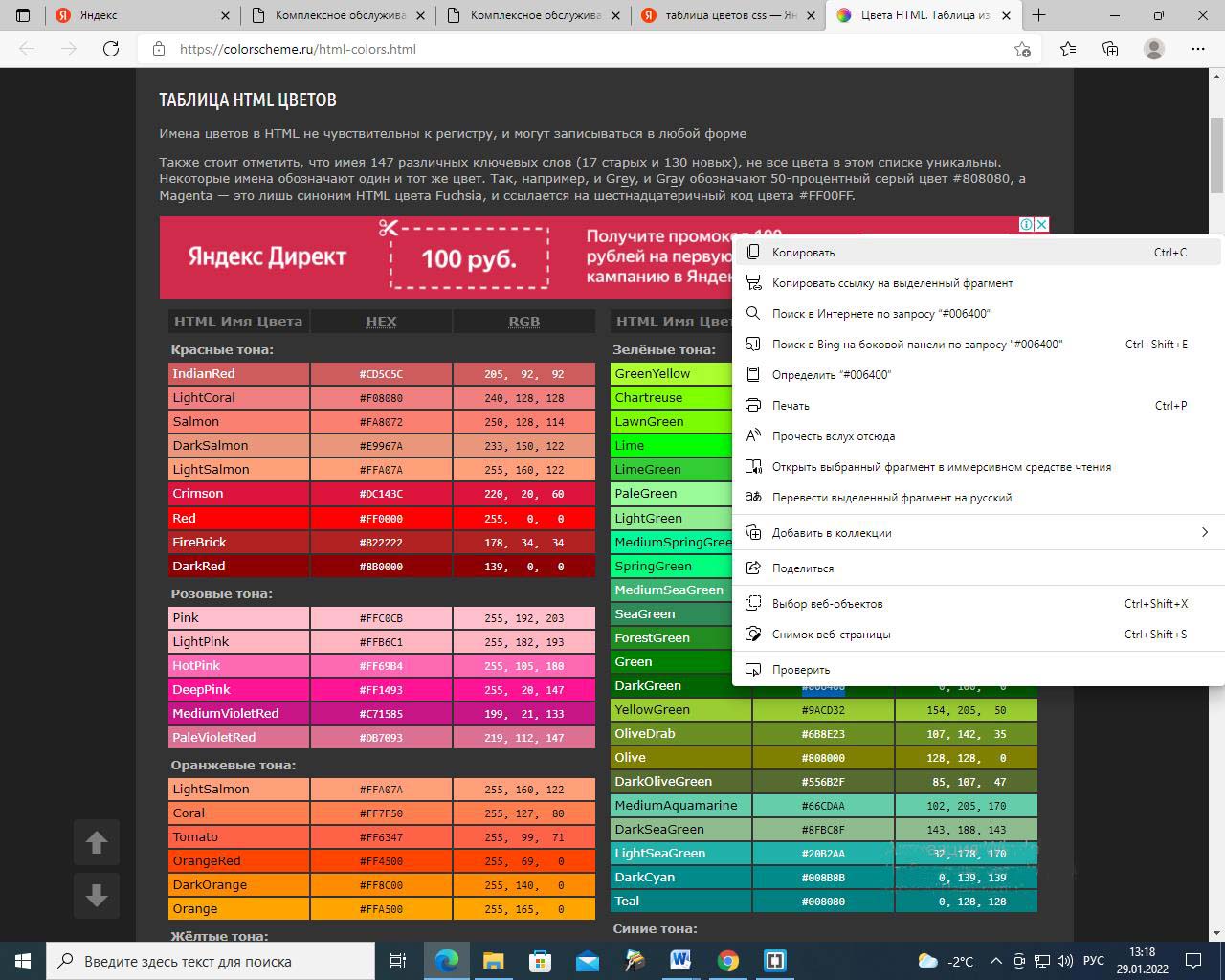Click the browser refresh button

pyautogui.click(x=111, y=49)
